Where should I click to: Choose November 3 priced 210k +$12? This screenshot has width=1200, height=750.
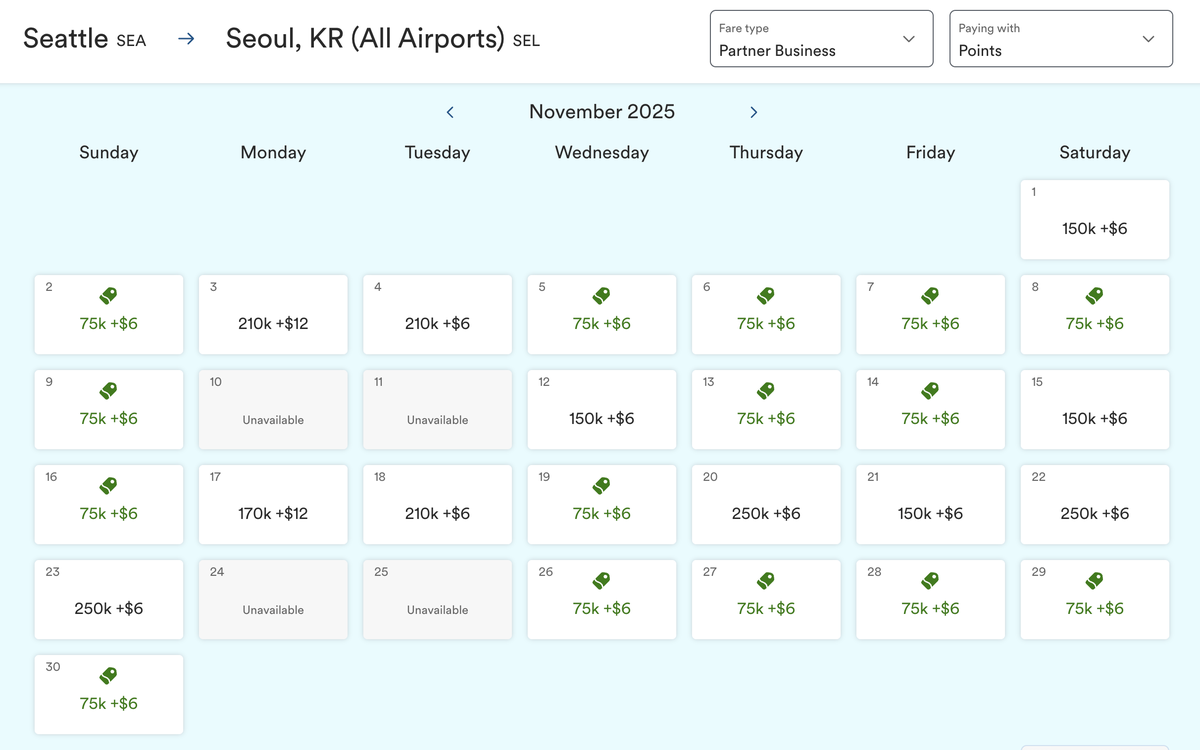273,315
